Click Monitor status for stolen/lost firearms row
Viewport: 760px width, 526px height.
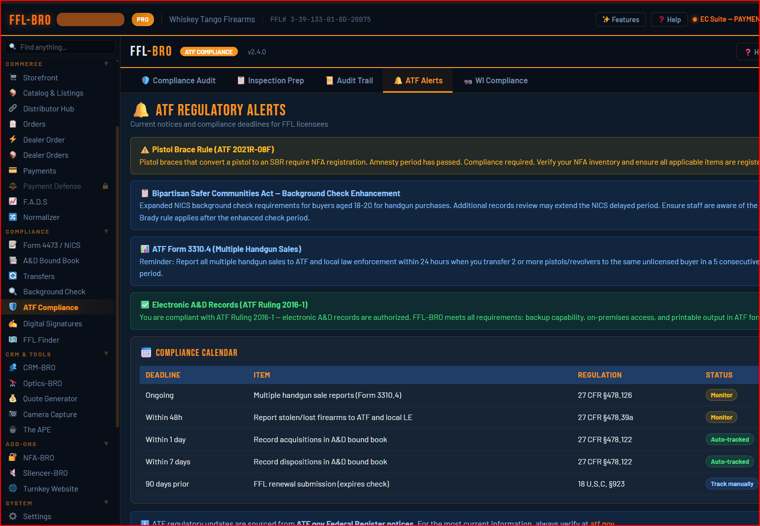click(x=721, y=417)
